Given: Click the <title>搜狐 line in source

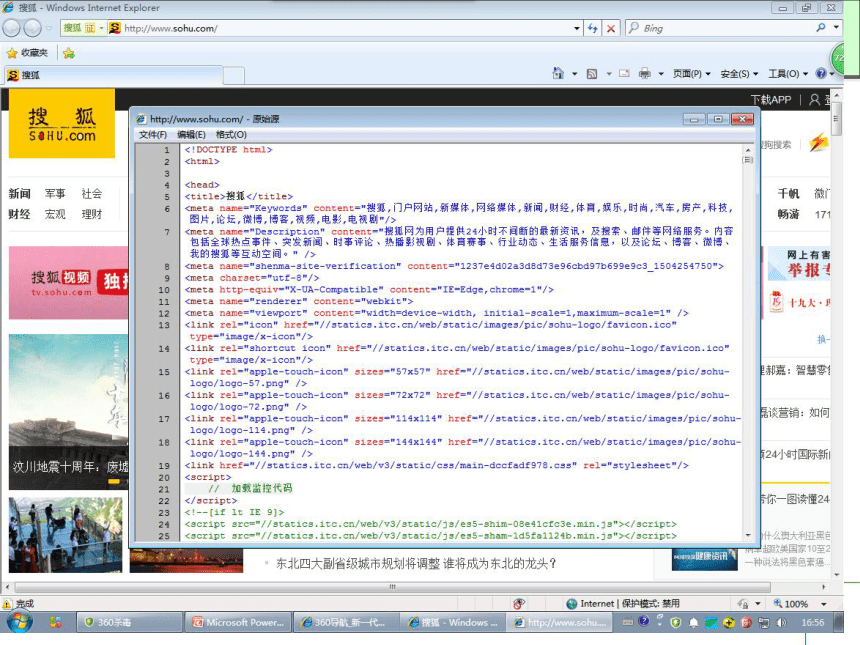Looking at the screenshot, I should pyautogui.click(x=239, y=196).
